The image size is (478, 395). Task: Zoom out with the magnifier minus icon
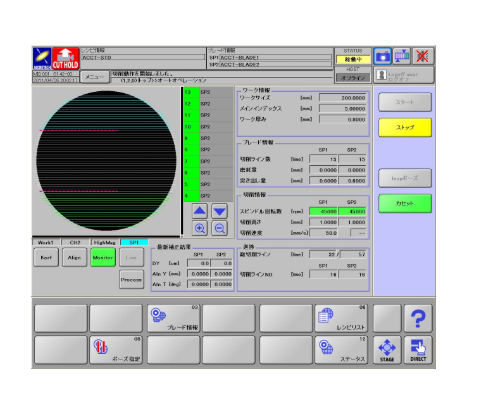(219, 228)
